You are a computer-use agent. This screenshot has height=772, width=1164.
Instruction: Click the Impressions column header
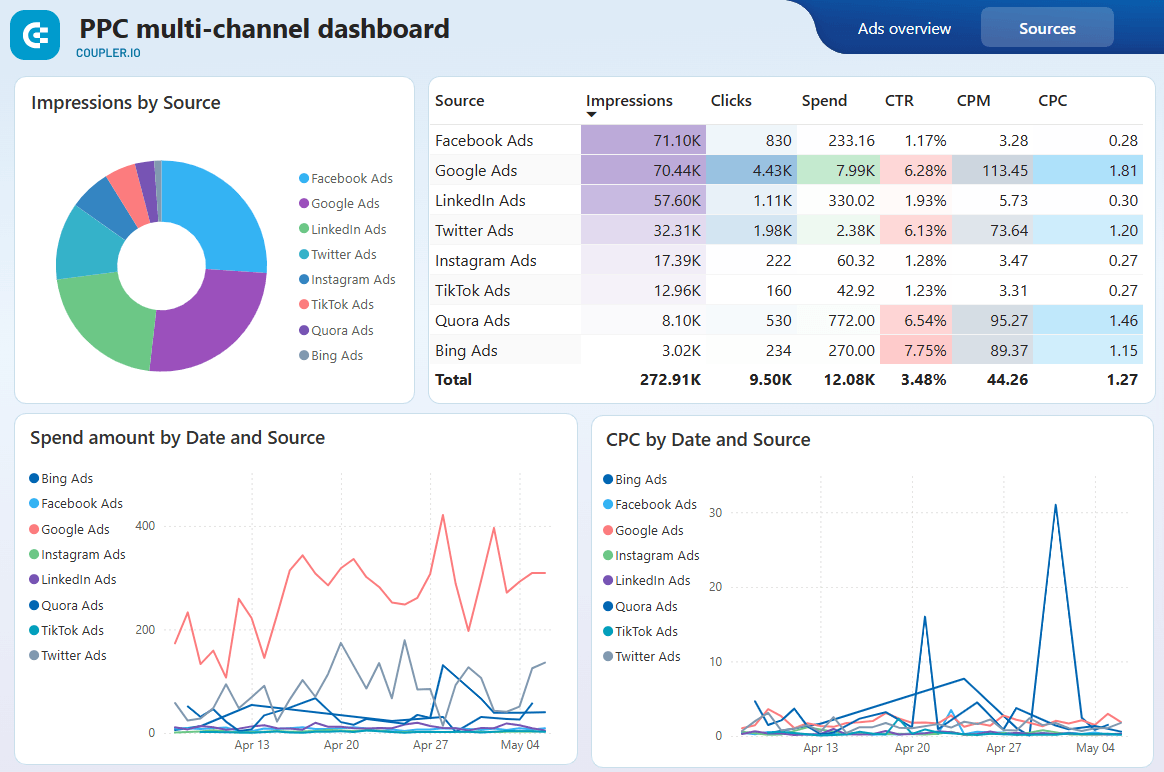coord(629,100)
